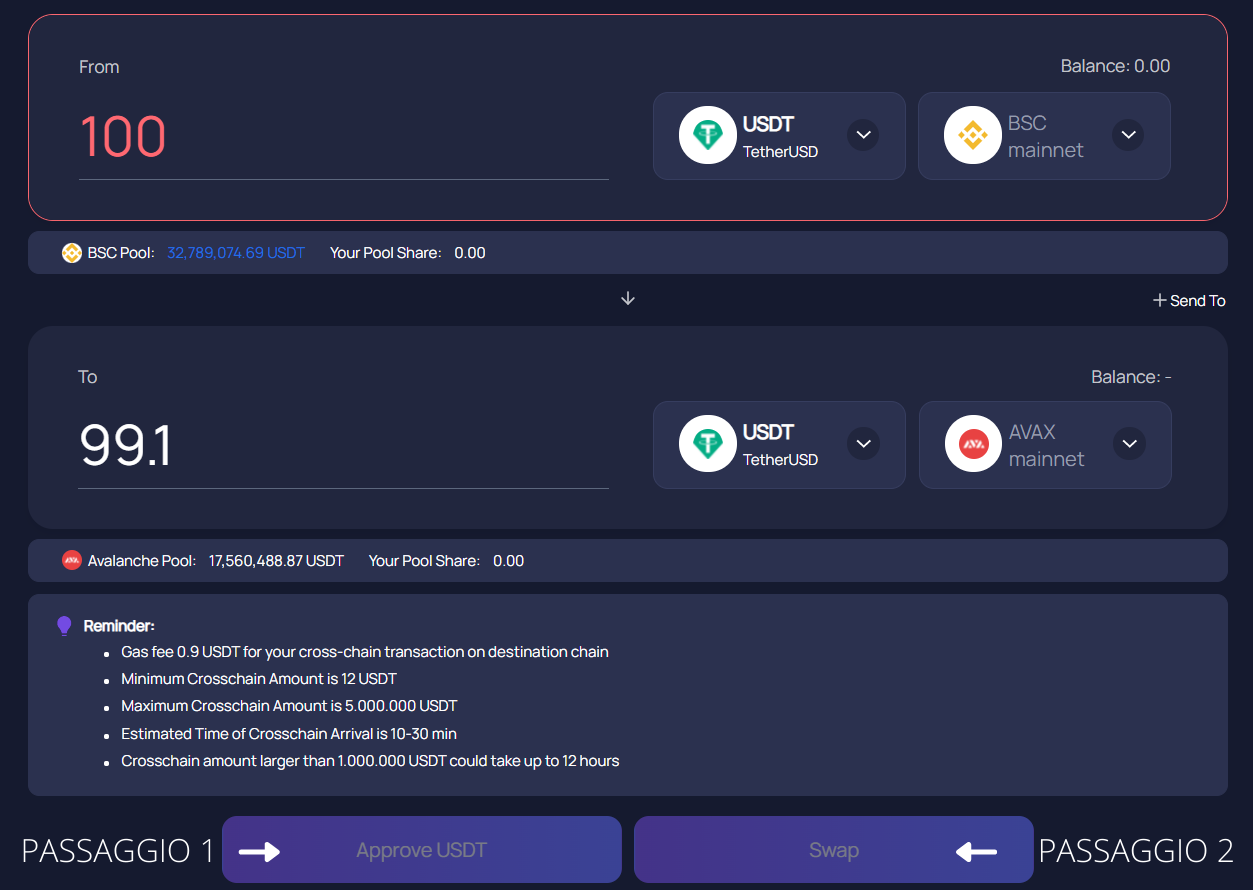The height and width of the screenshot is (890, 1253).
Task: Open the BSC mainnet network dropdown
Action: pos(1128,135)
